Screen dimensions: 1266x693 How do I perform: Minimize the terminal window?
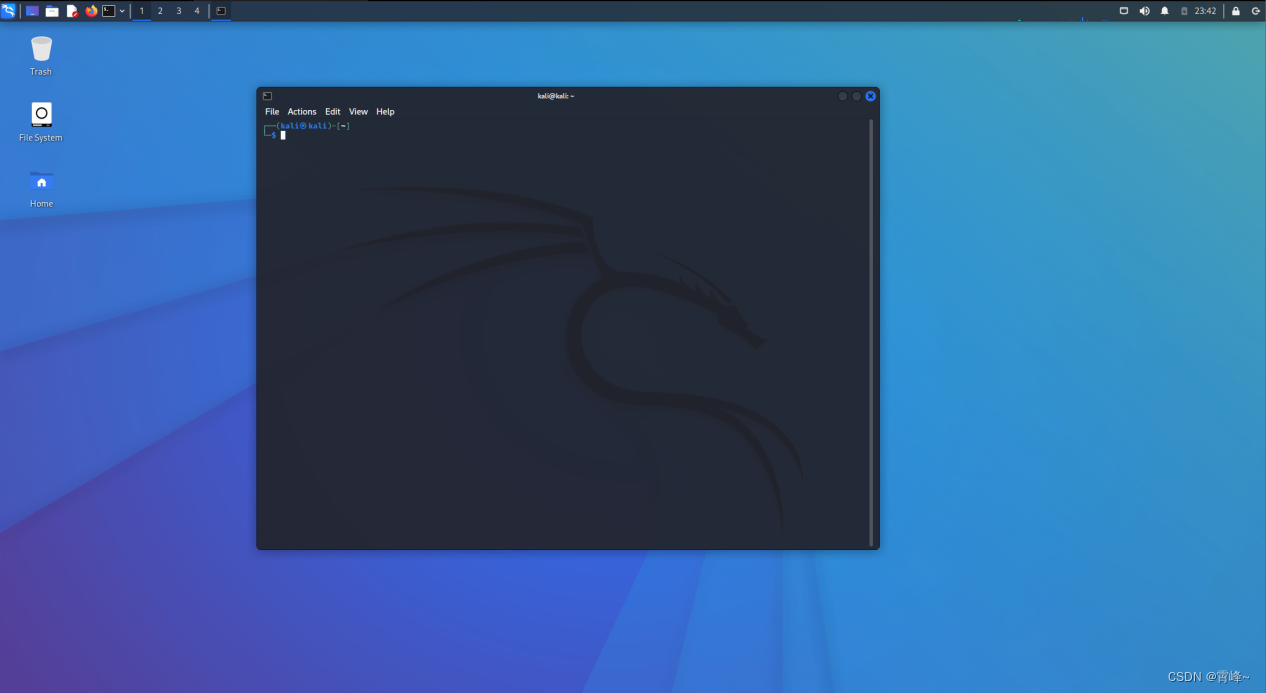click(843, 96)
